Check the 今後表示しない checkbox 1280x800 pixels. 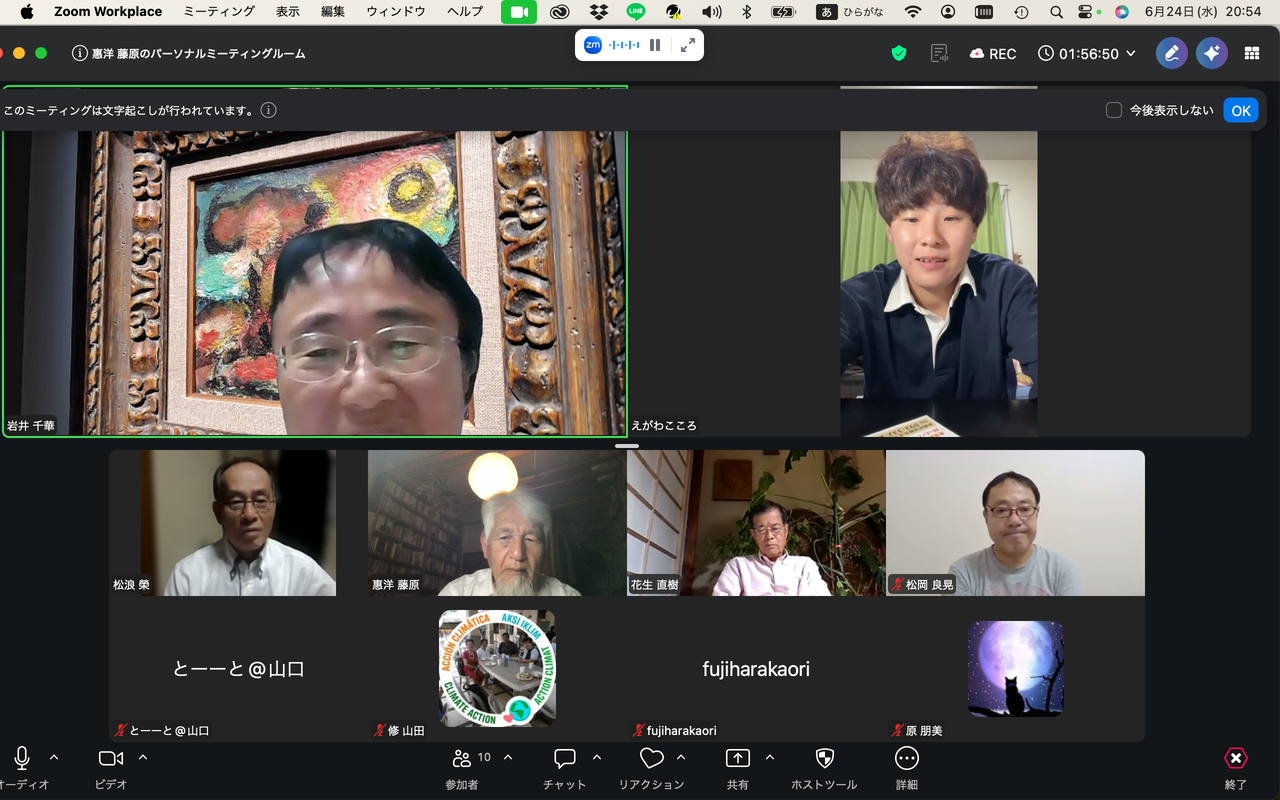(1114, 110)
